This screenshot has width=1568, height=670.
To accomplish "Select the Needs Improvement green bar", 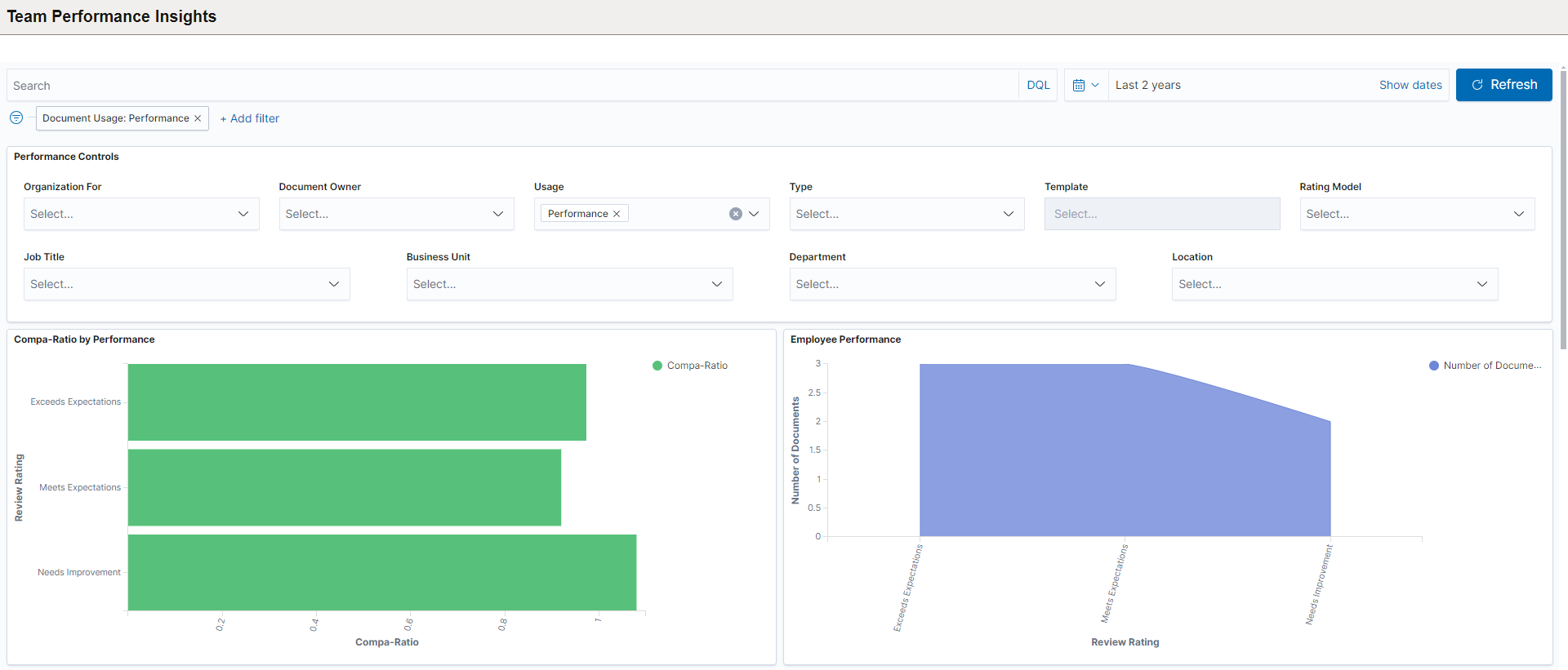I will [382, 572].
